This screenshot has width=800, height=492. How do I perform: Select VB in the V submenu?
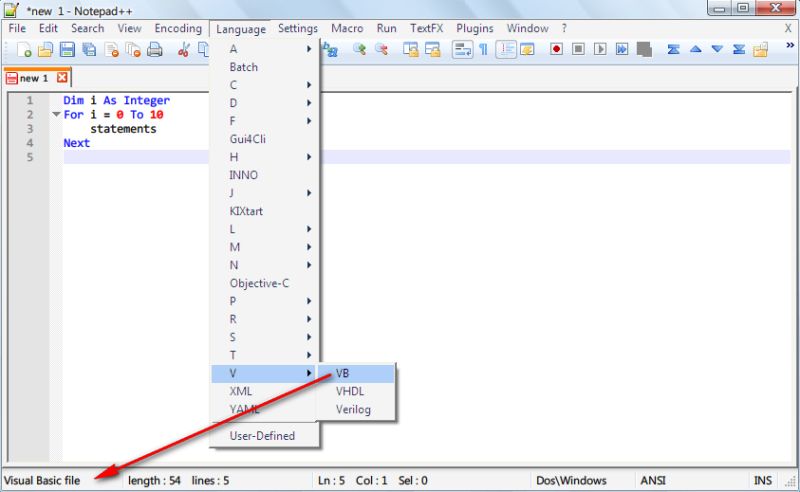(356, 374)
